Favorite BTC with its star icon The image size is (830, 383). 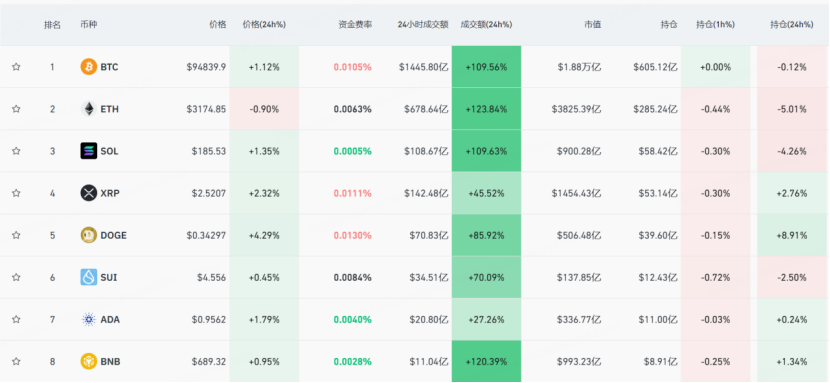(x=16, y=67)
